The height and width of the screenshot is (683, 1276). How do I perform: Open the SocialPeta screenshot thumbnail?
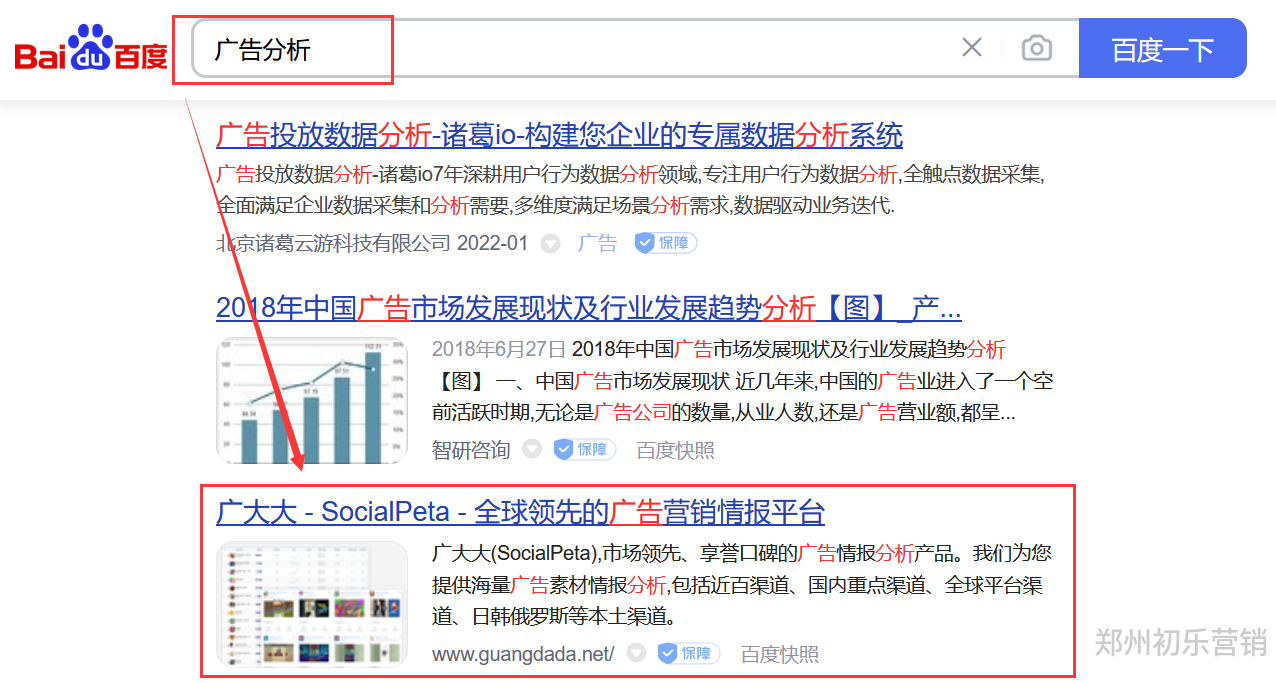point(312,604)
